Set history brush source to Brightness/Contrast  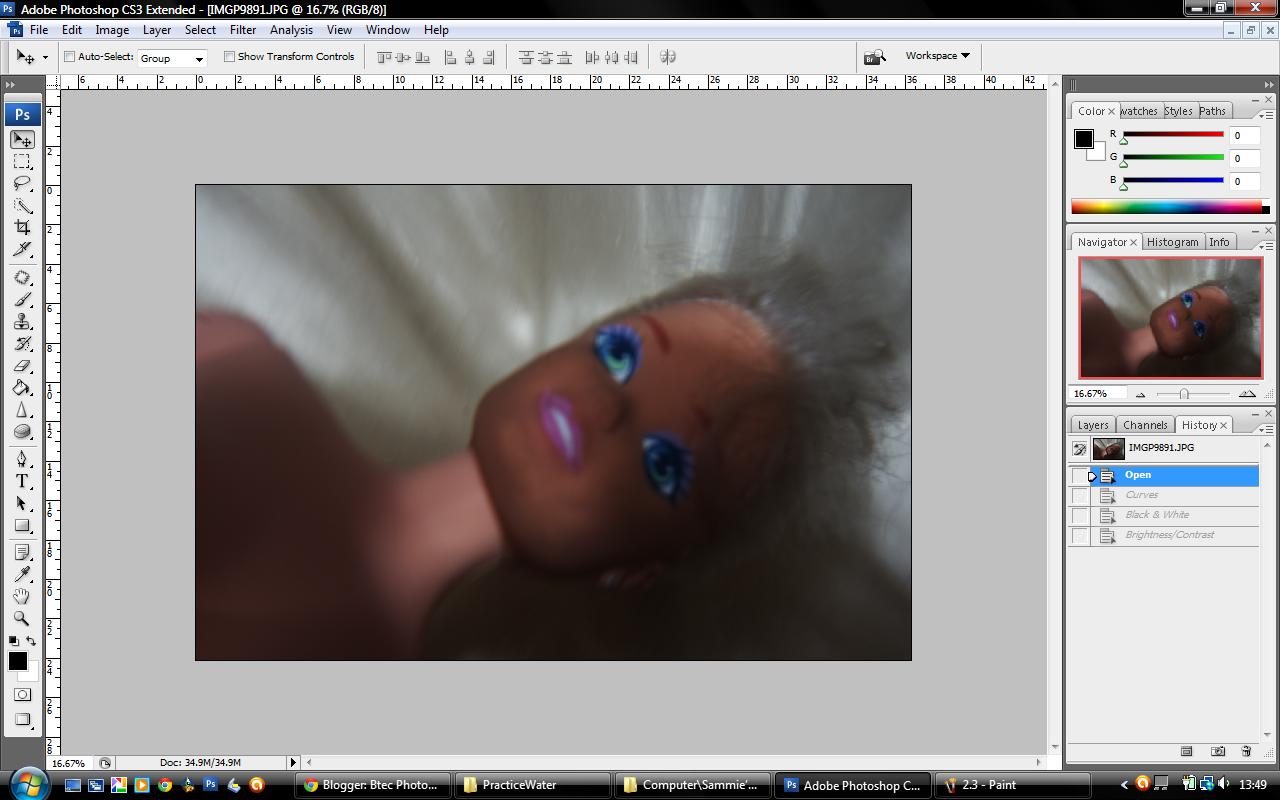click(1080, 535)
